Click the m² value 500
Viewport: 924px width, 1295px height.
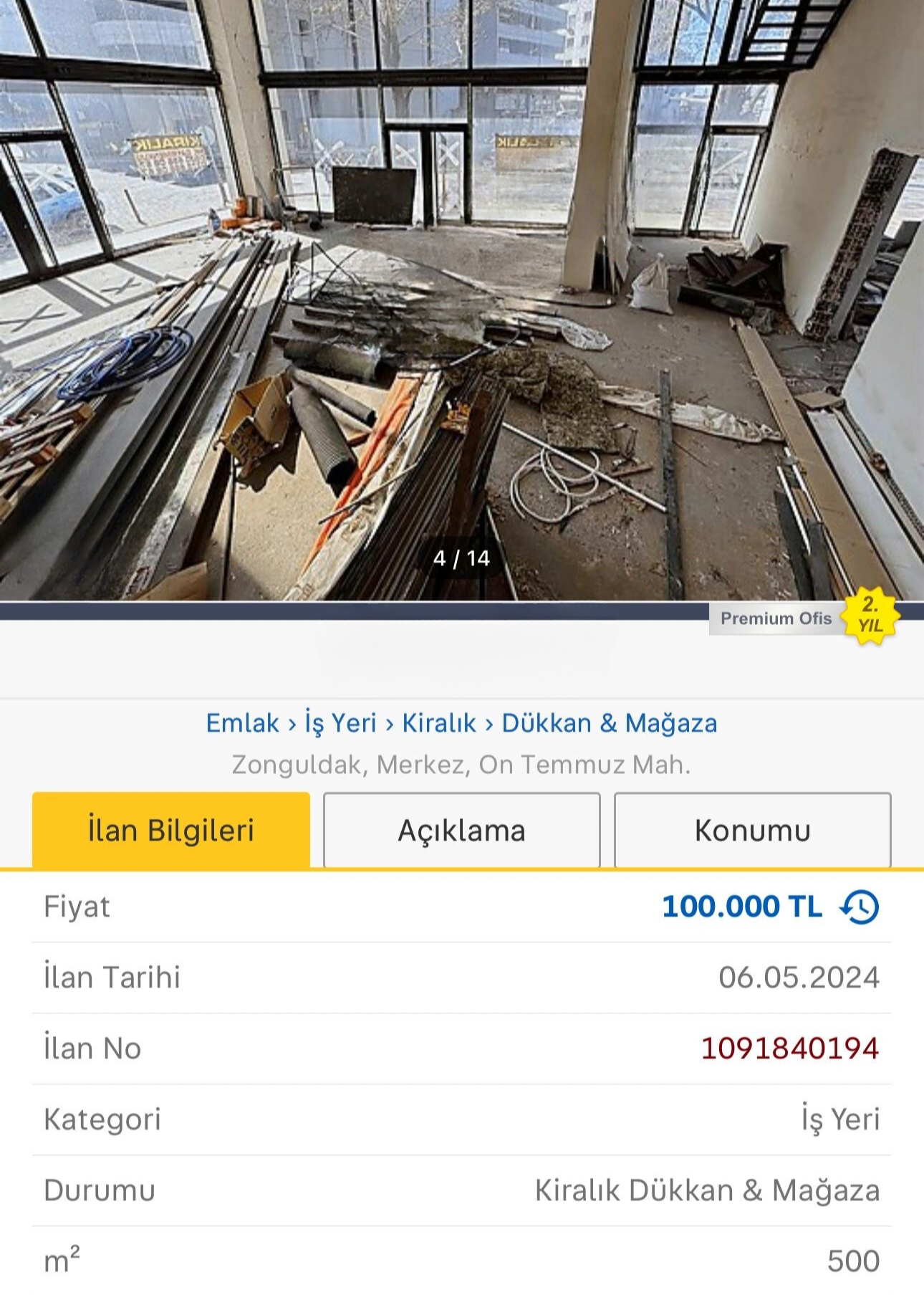point(853,1261)
